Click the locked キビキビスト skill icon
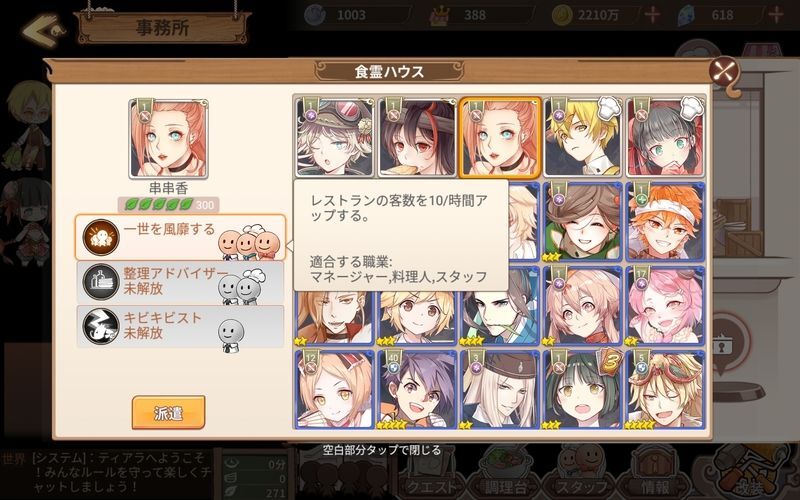 [x=101, y=327]
